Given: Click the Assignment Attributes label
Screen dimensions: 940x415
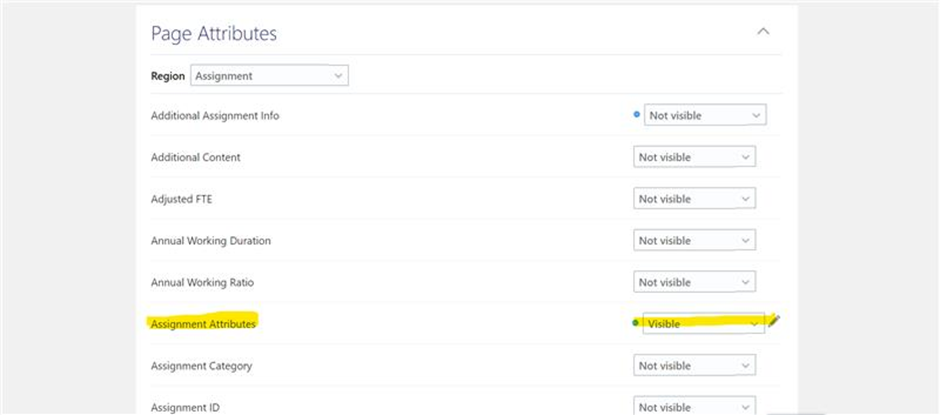Looking at the screenshot, I should [203, 324].
